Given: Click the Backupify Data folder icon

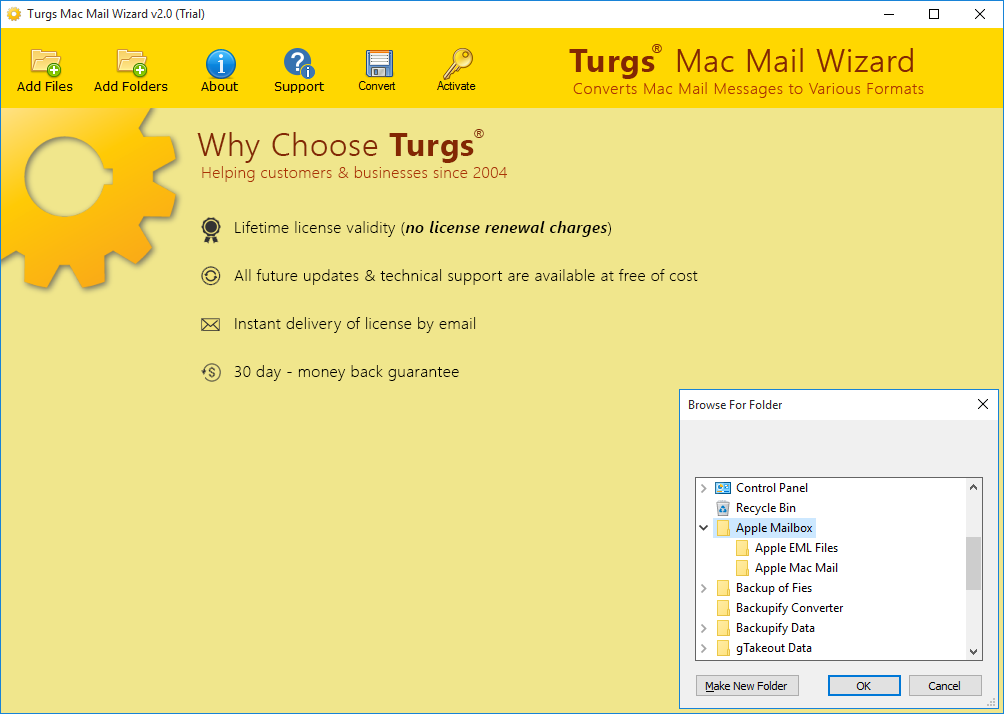Looking at the screenshot, I should coord(723,628).
